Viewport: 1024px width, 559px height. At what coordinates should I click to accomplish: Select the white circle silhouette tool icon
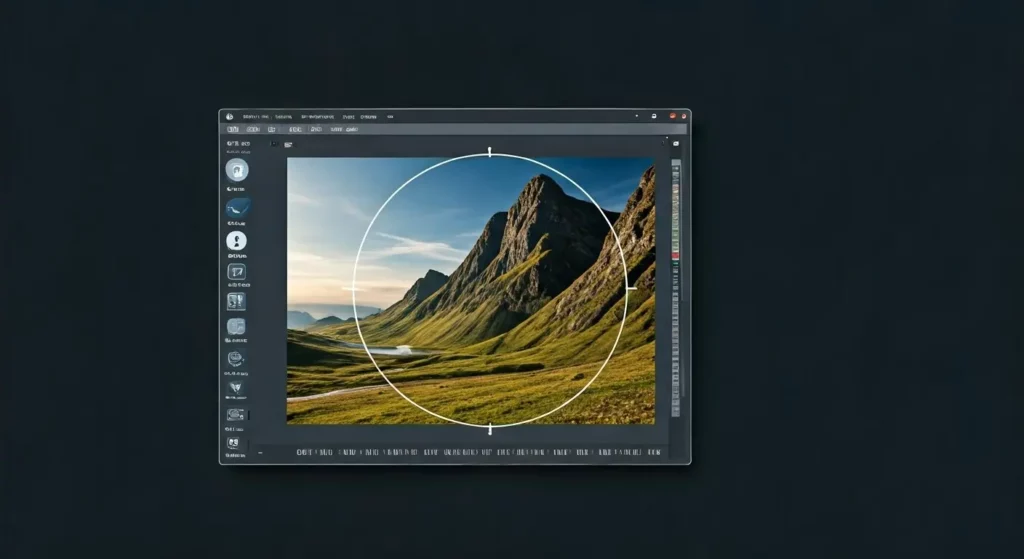coord(237,241)
